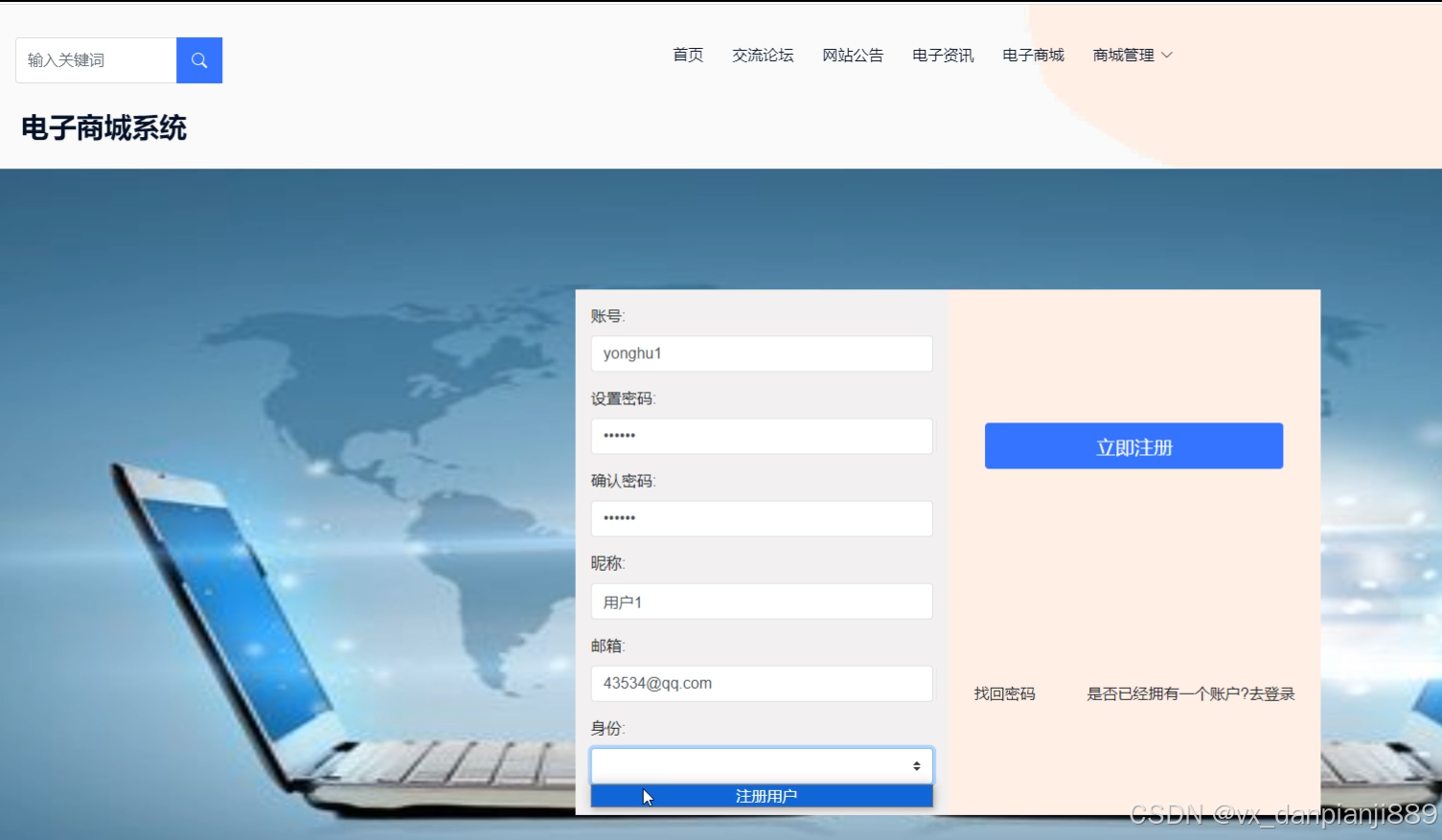
Task: Click the 设置密码 password field
Action: click(762, 436)
